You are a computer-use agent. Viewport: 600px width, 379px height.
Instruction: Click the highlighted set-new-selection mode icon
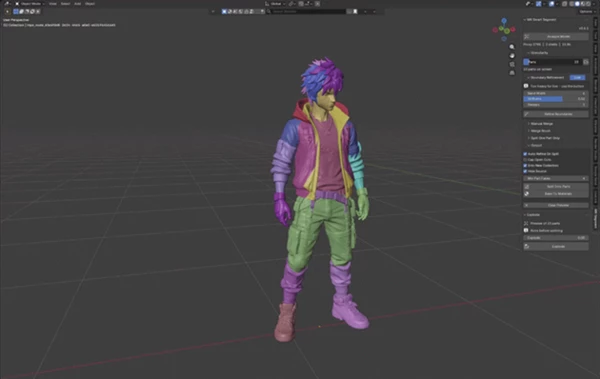(16, 11)
